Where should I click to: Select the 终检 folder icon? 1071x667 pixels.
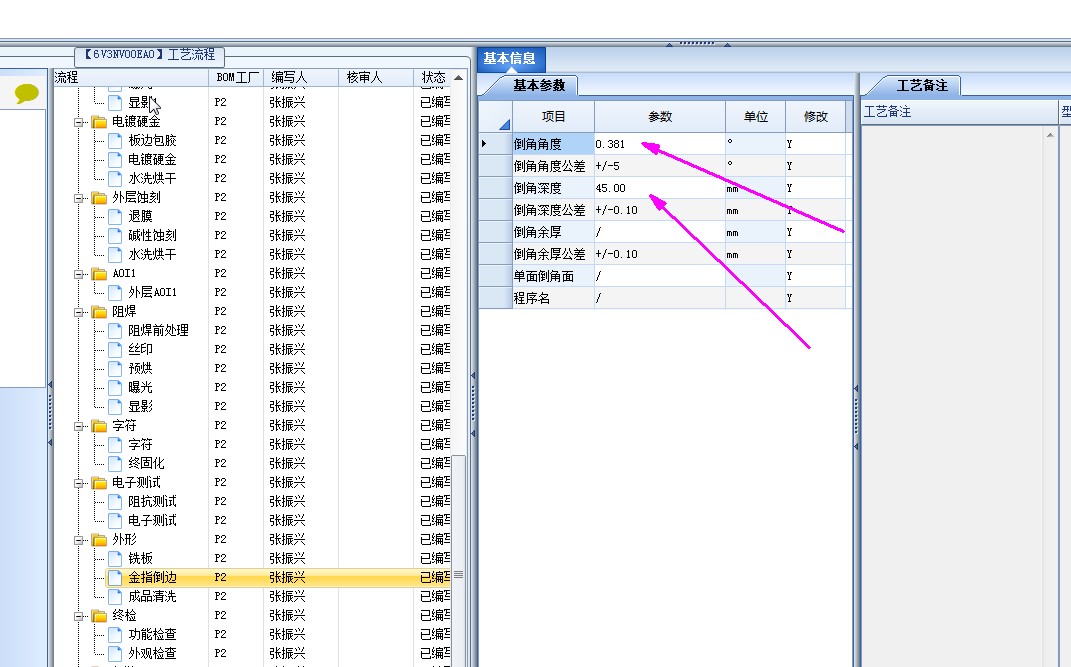coord(99,616)
